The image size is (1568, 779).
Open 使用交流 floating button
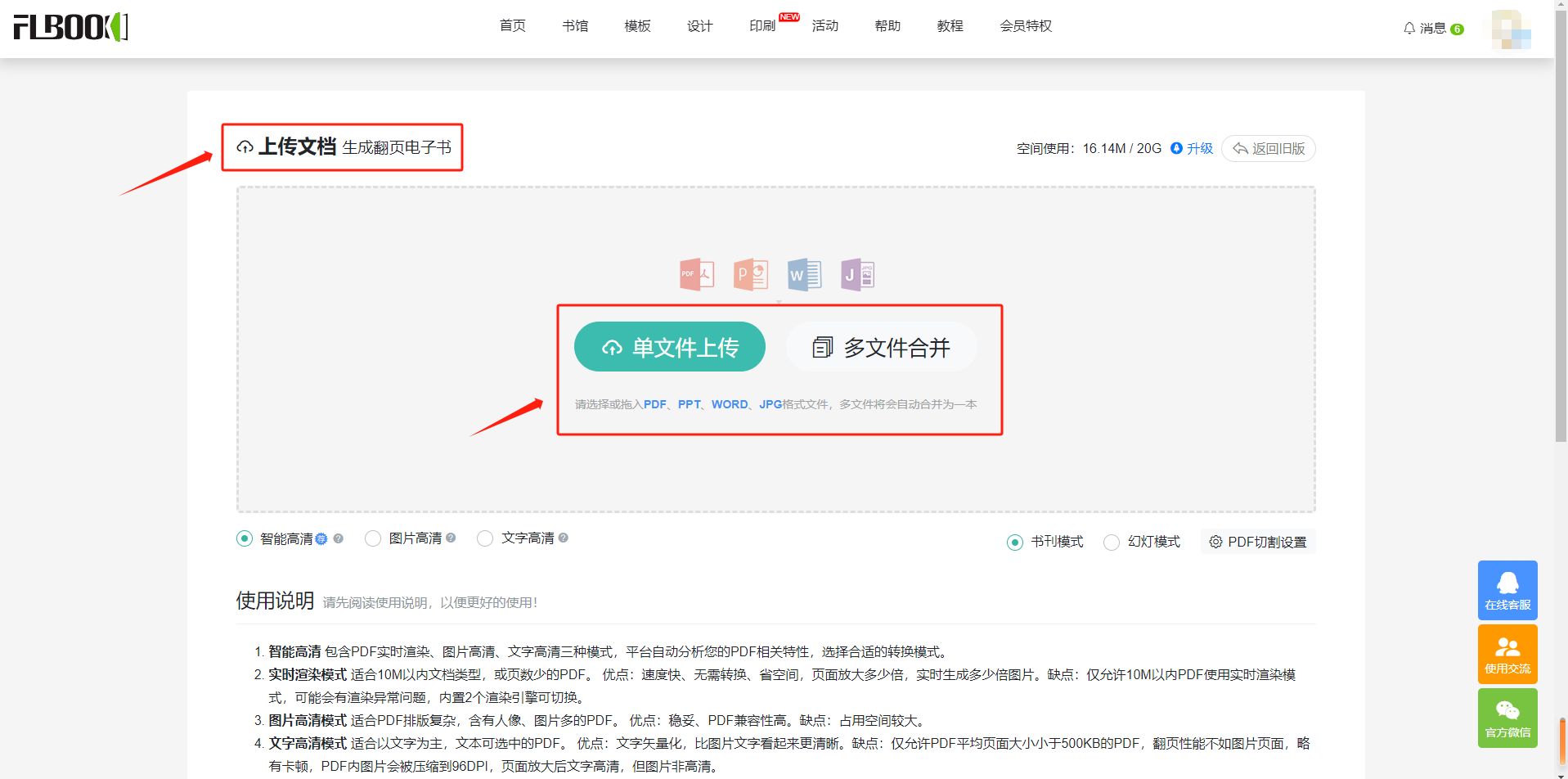coord(1507,654)
